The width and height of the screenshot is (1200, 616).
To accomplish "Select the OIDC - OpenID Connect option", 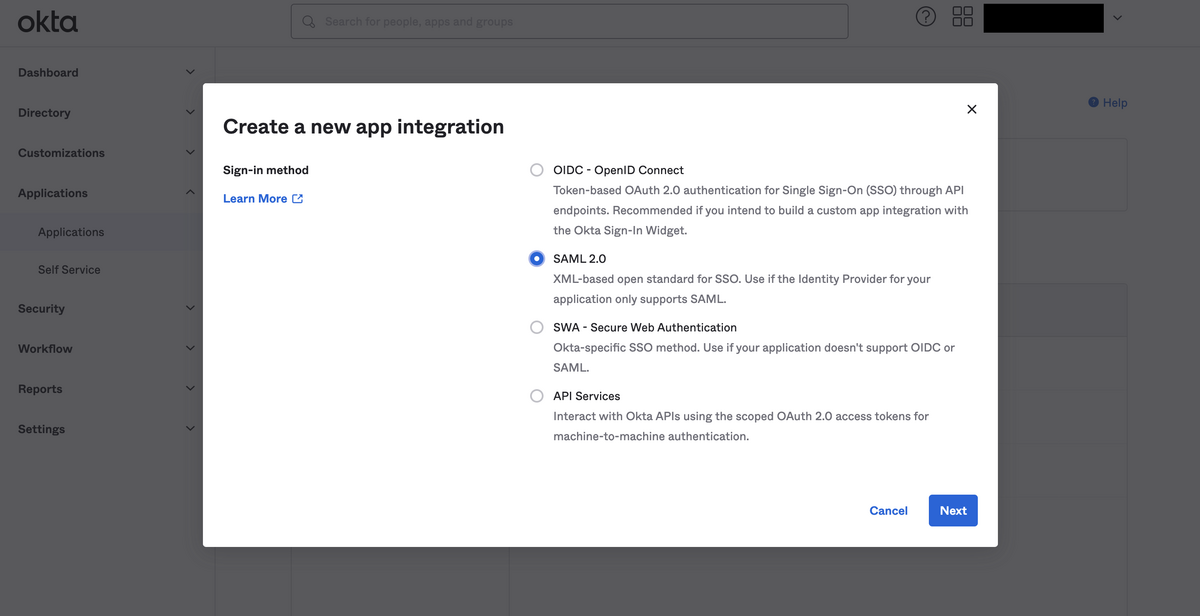I will (x=537, y=170).
